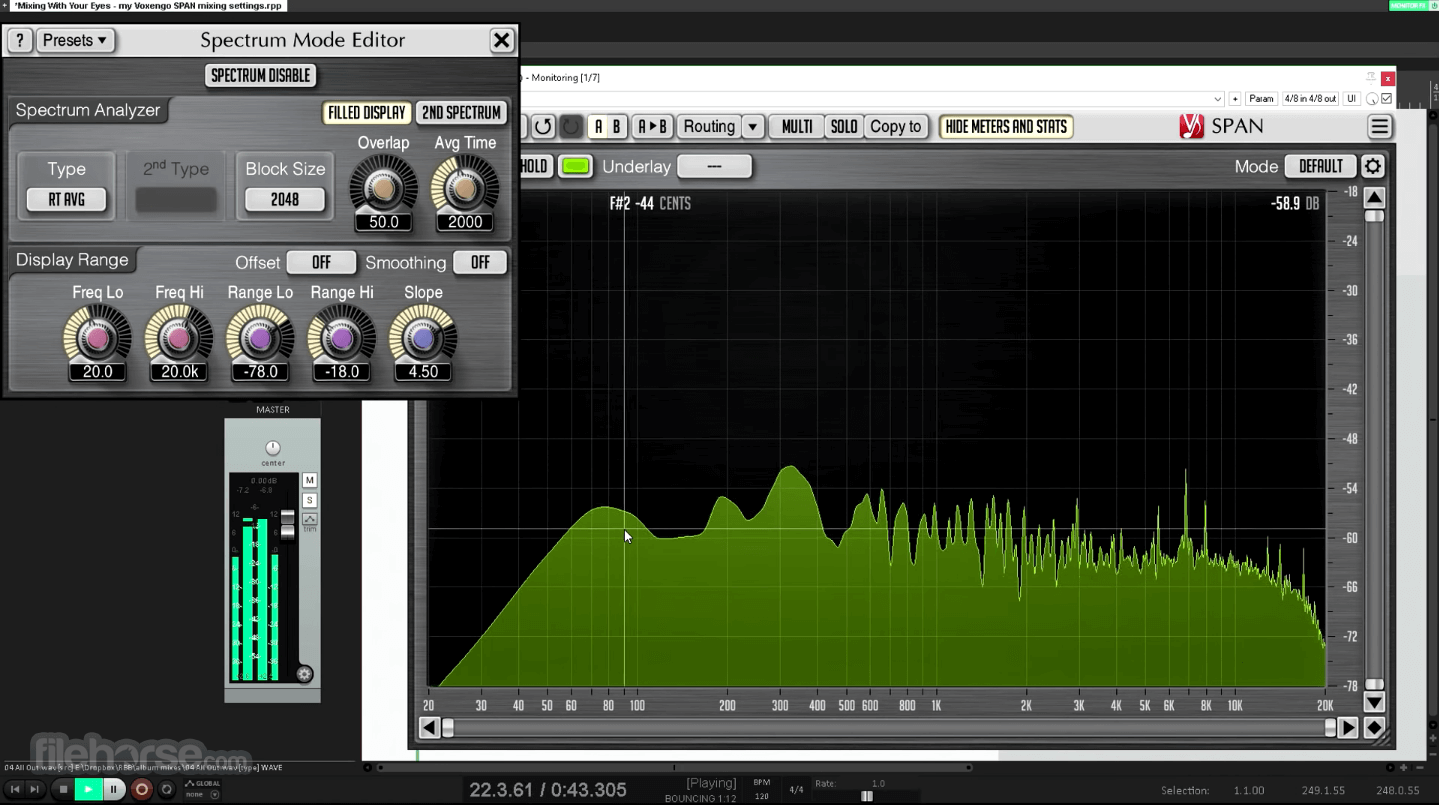
Task: Toggle Offset OFF switch
Action: [321, 263]
